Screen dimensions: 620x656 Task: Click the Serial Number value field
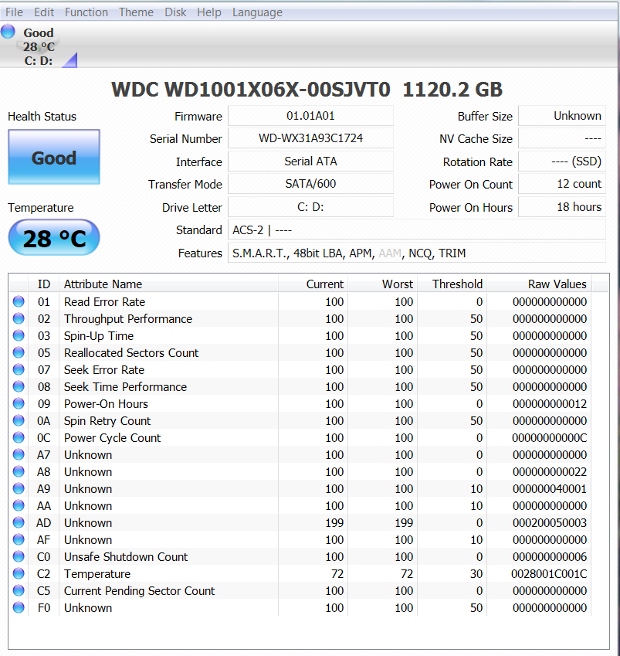click(x=310, y=139)
